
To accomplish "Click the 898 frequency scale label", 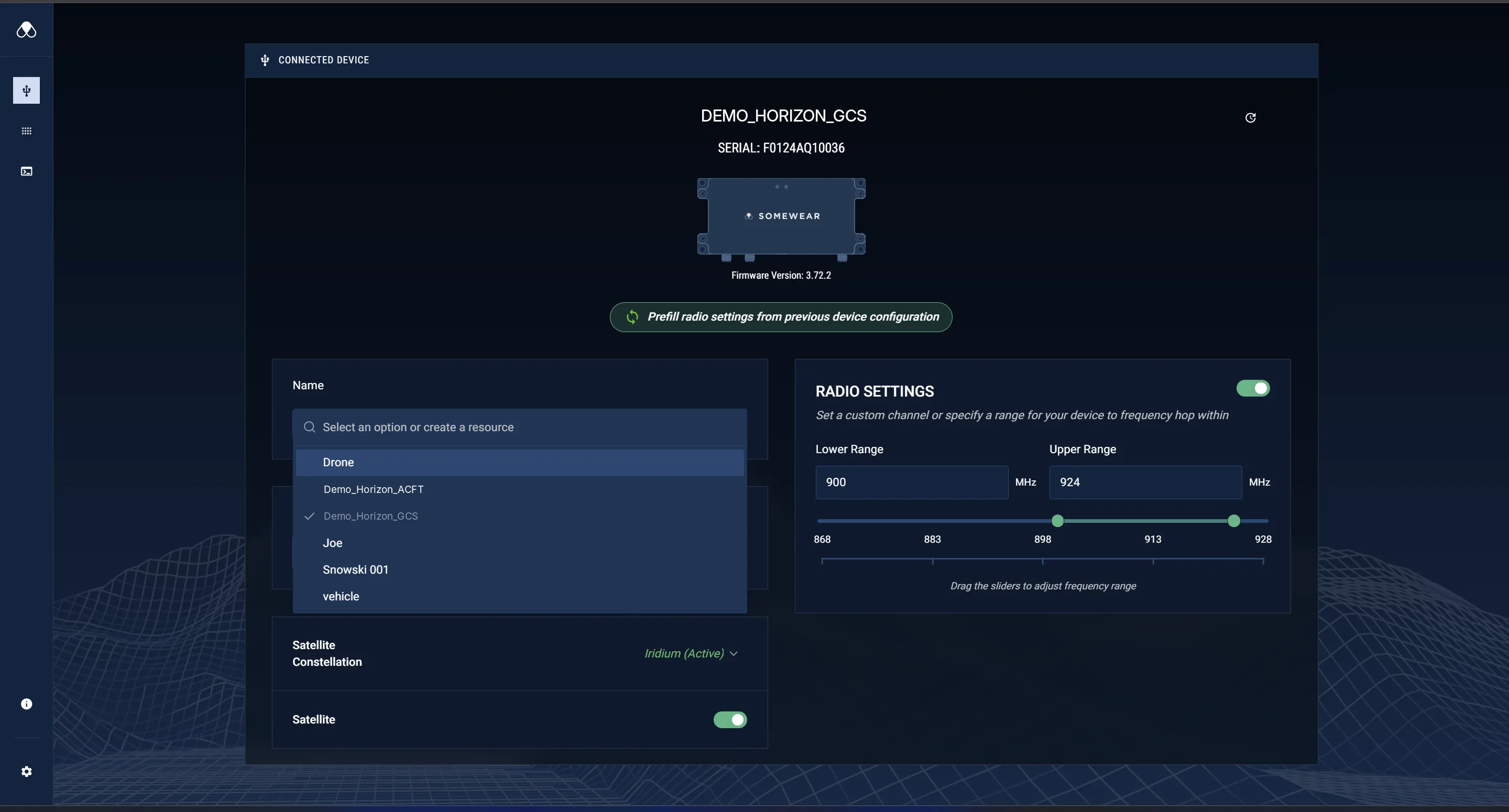I will coord(1043,539).
